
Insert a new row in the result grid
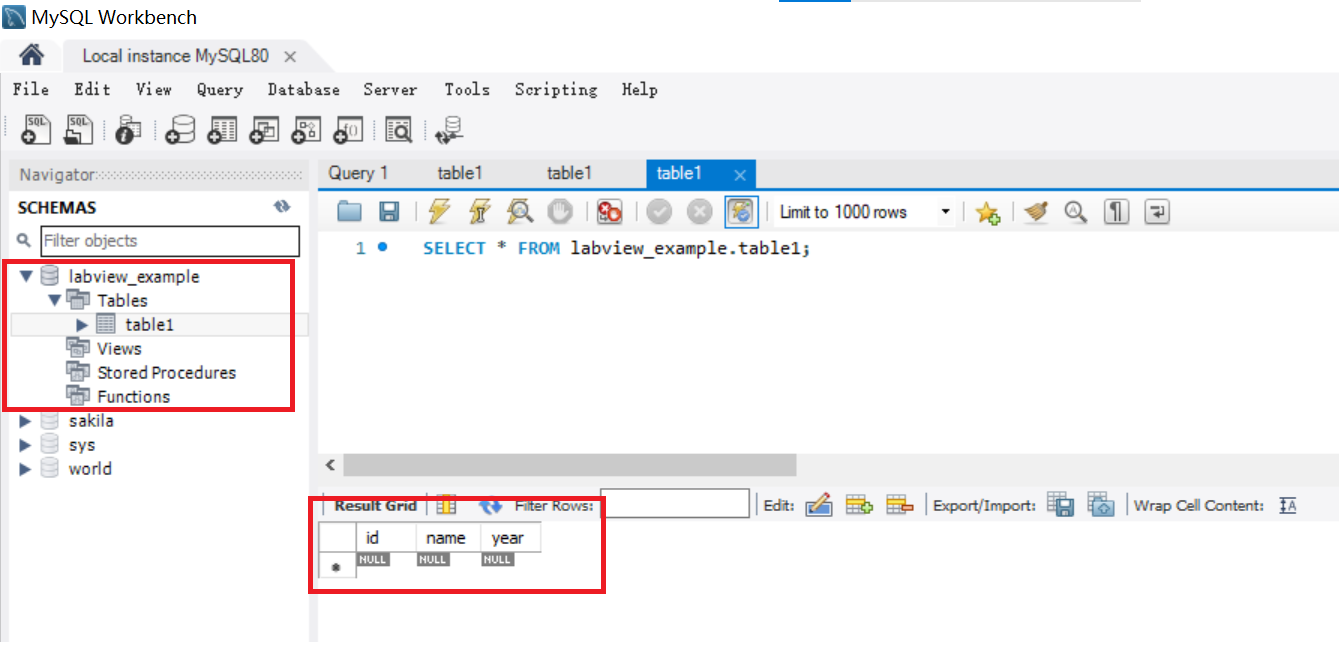860,505
